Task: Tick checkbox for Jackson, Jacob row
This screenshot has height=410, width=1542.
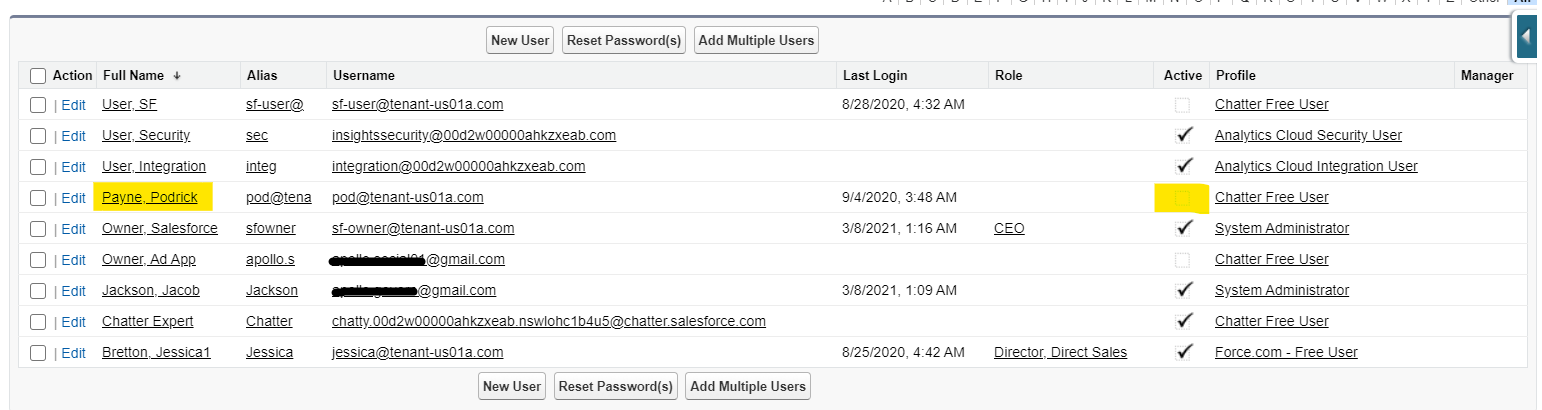Action: 38,291
